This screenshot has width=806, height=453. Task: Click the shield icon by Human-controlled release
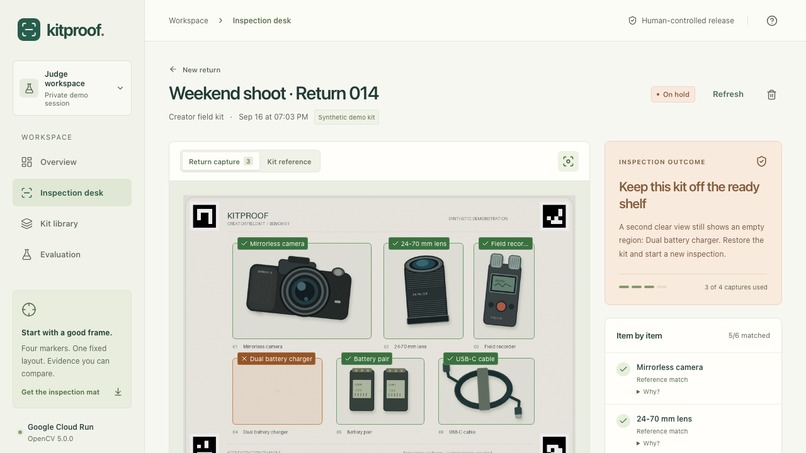pos(632,21)
